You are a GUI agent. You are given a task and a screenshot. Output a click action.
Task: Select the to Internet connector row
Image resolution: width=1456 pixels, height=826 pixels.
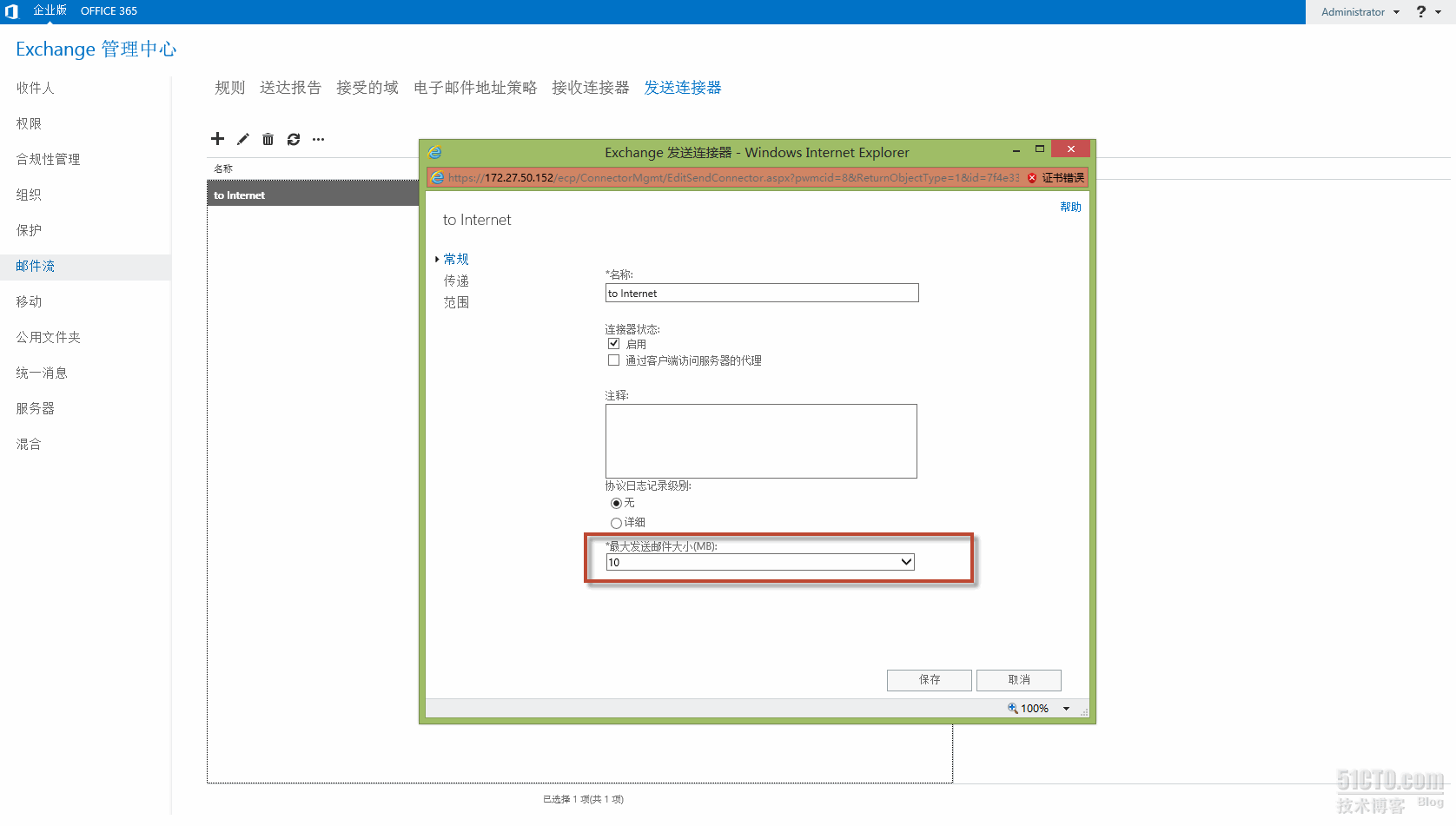pos(313,195)
